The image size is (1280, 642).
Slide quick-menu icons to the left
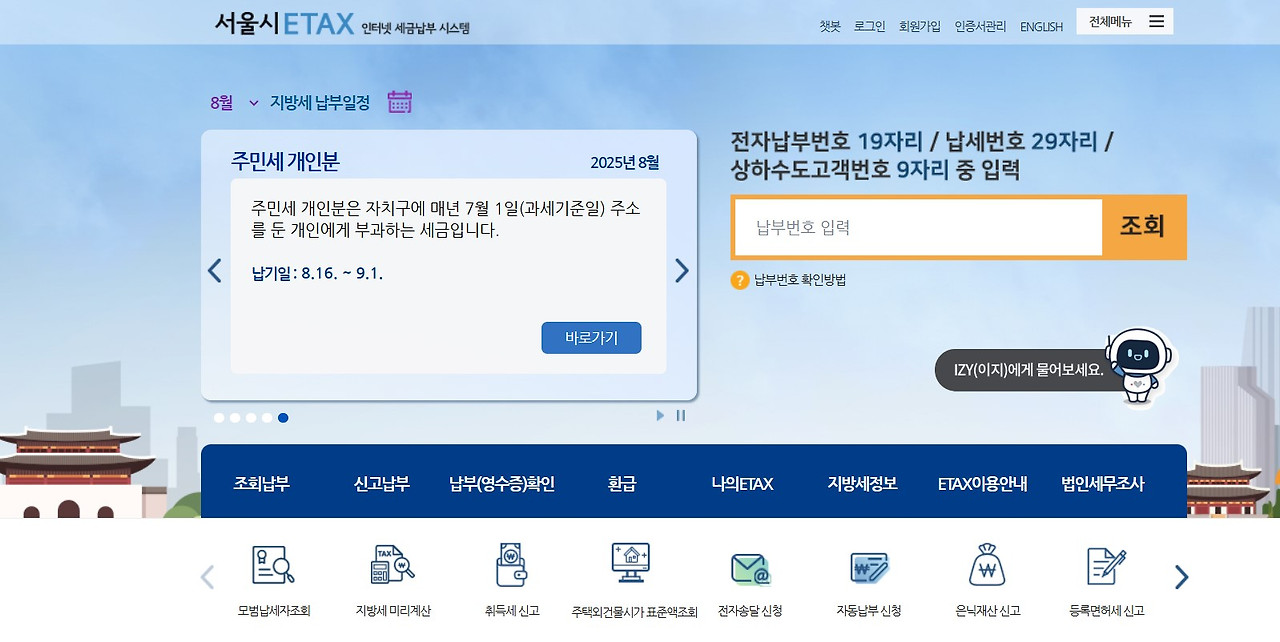[207, 577]
